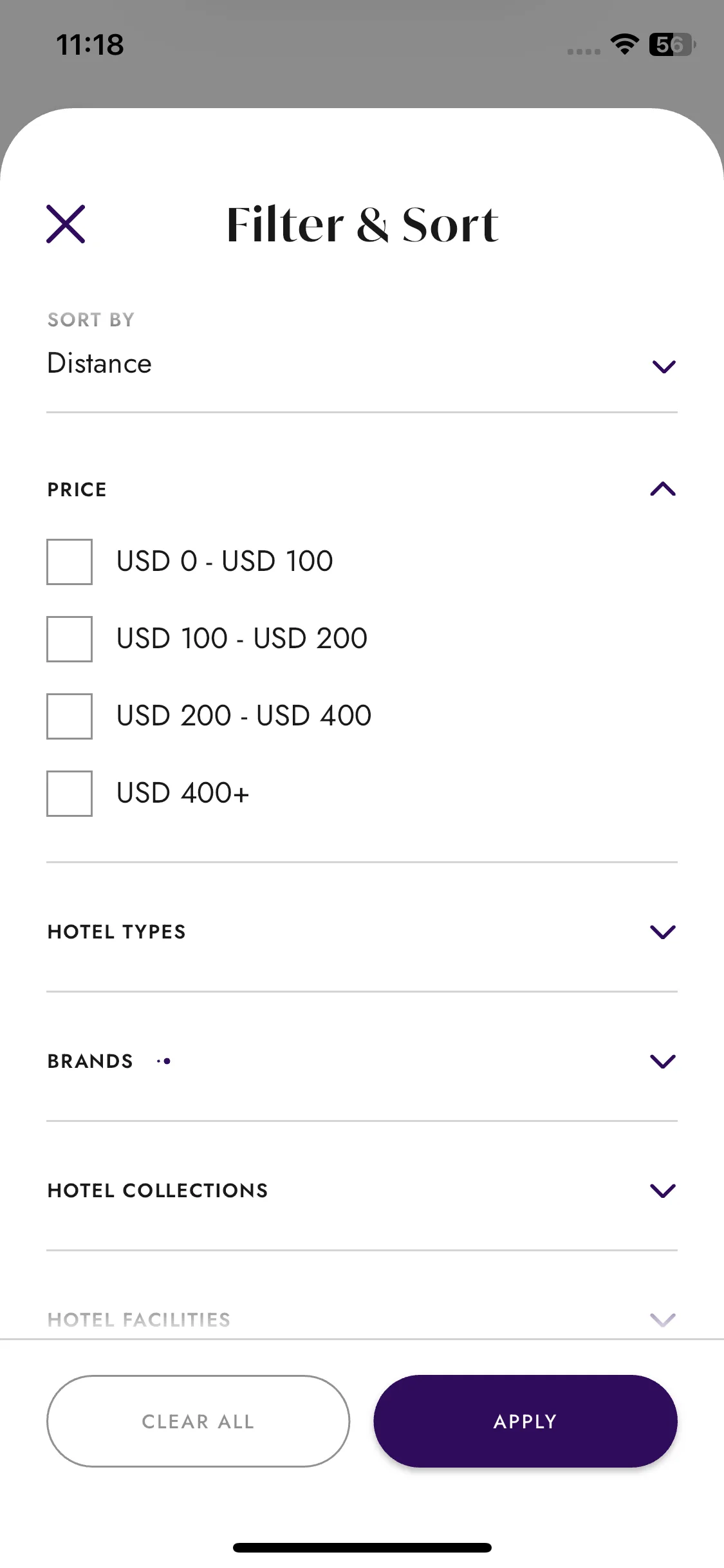Expand the Hotel Collections chevron
This screenshot has height=1568, width=724.
tap(663, 1191)
